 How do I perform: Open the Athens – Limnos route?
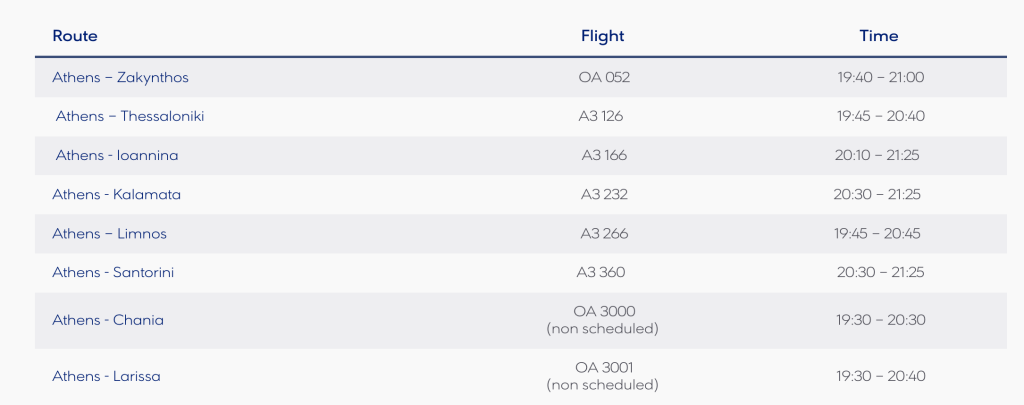[x=109, y=233]
